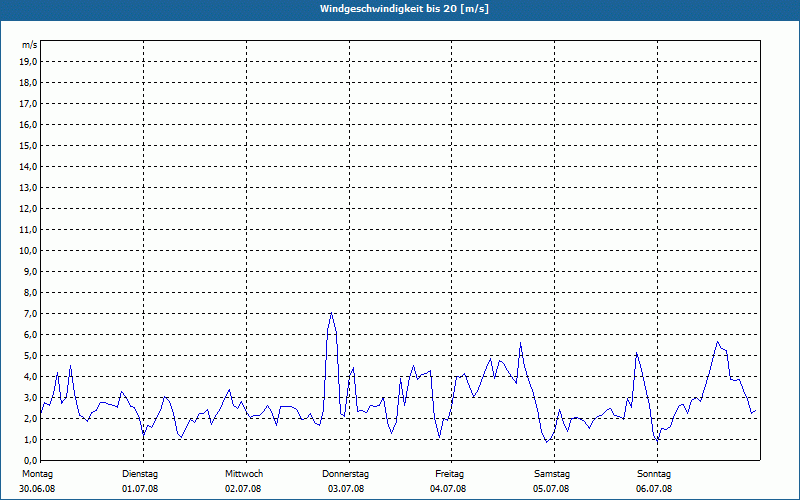
Task: Click the 'm/s' unit label
Action: click(30, 45)
